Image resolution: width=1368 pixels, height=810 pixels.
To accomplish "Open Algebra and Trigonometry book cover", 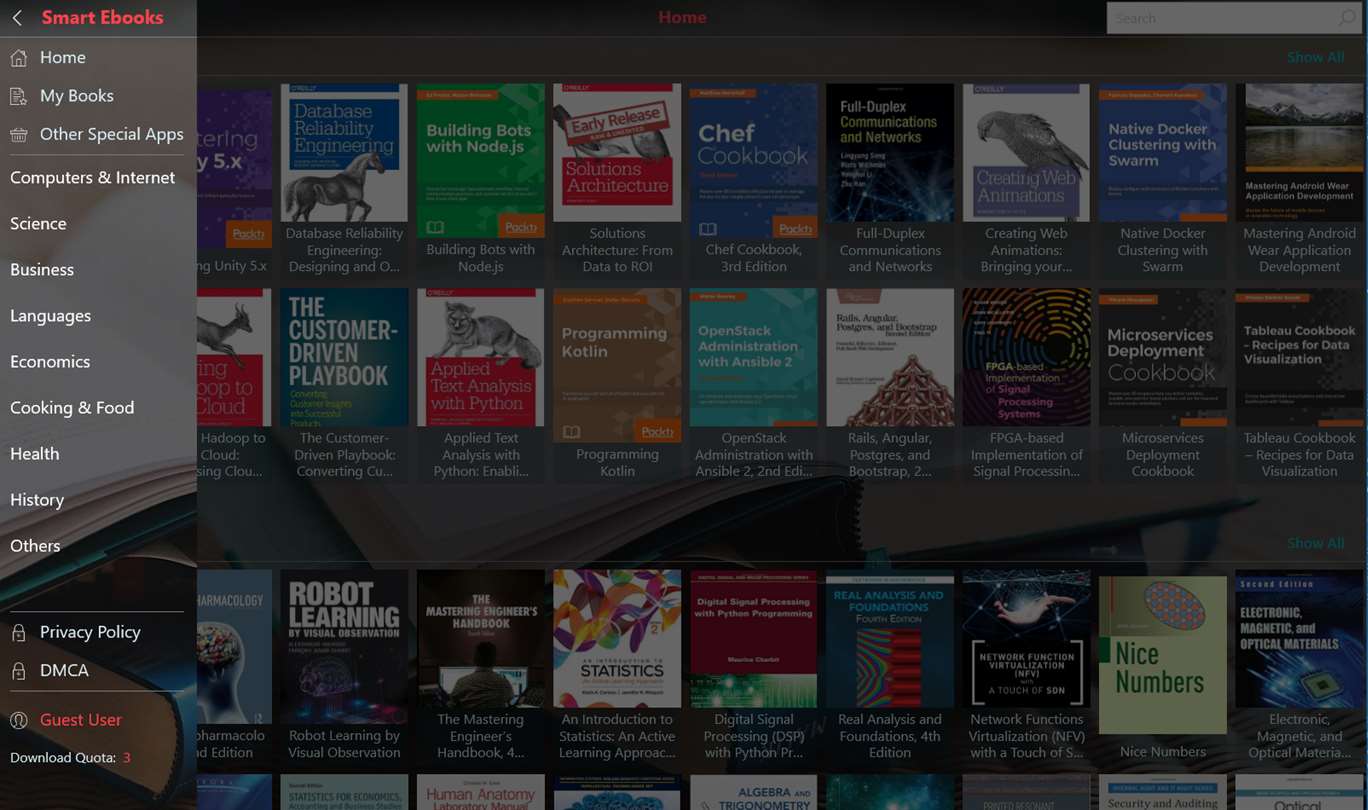I will [753, 792].
